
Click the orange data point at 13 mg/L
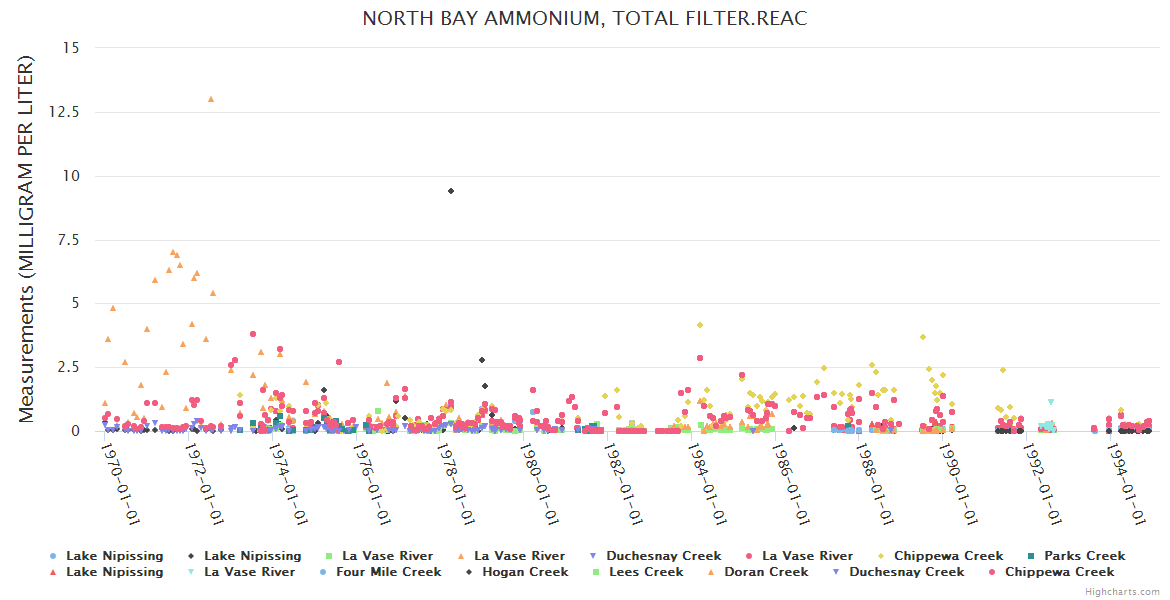(x=211, y=99)
